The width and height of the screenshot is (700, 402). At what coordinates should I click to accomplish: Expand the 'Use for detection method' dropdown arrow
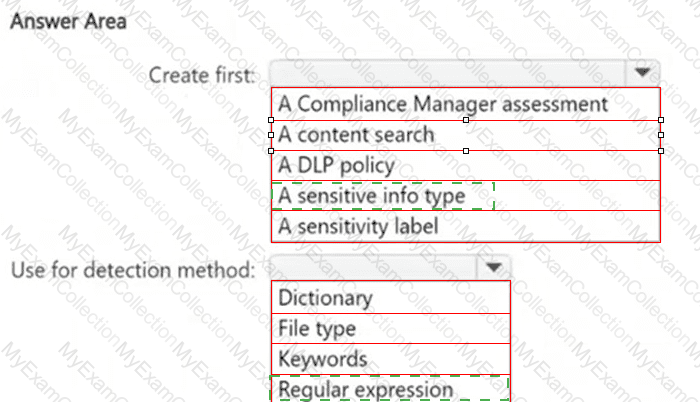pyautogui.click(x=492, y=268)
